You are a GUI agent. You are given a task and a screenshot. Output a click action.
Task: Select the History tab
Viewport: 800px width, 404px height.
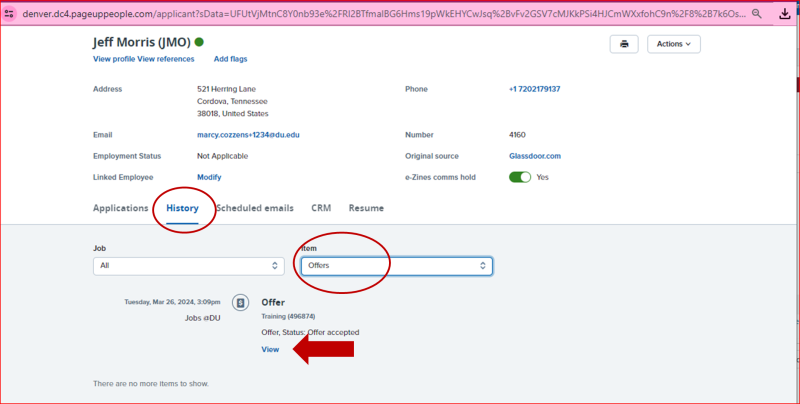(182, 208)
